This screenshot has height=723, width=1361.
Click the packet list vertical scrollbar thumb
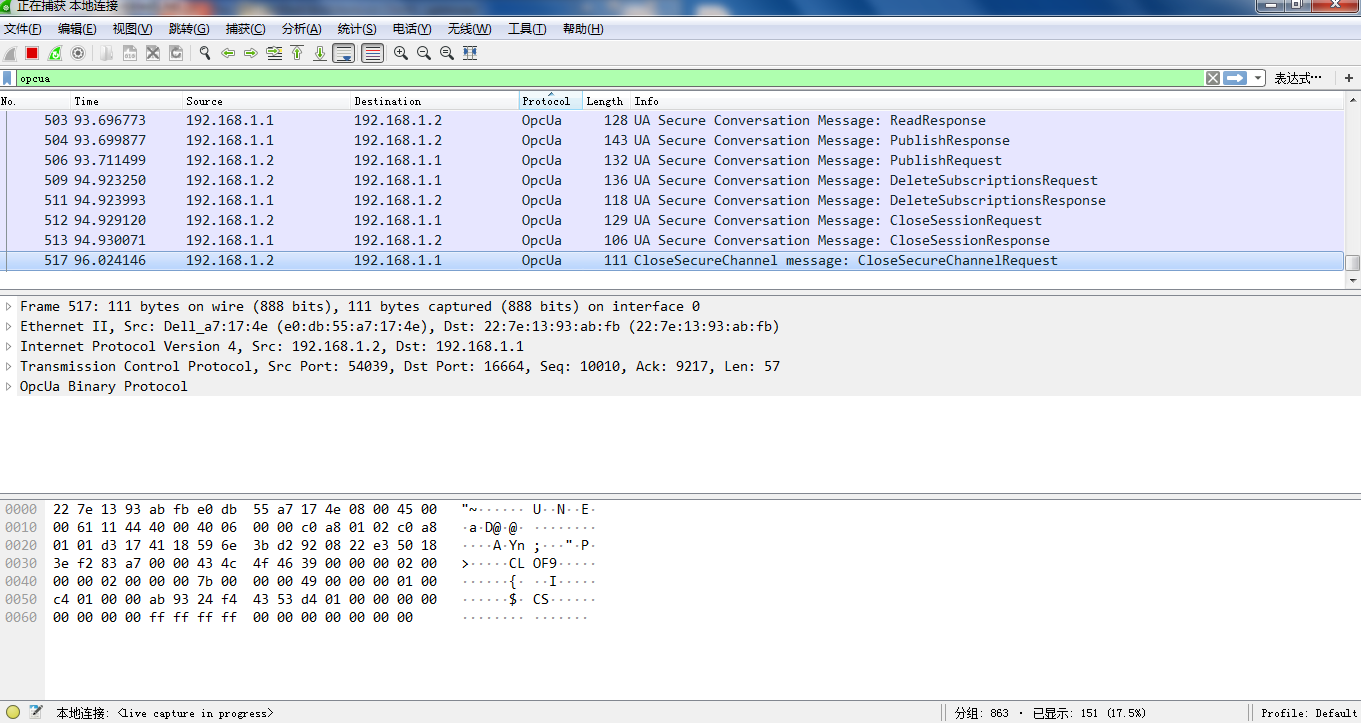(x=1353, y=263)
